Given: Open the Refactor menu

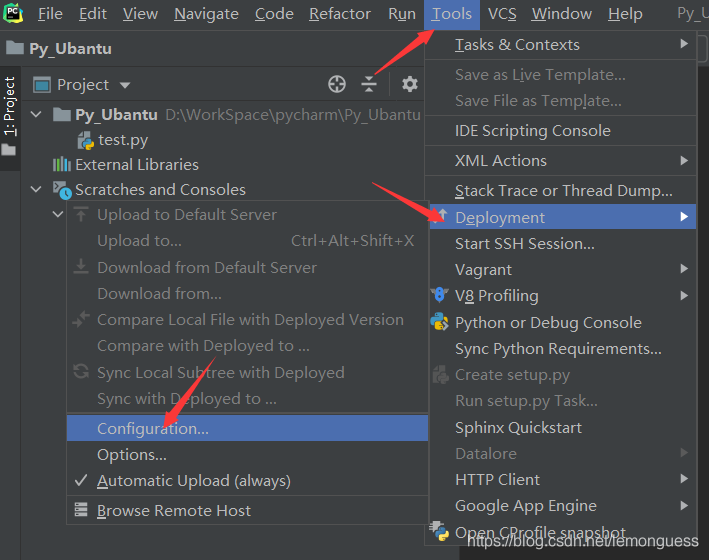Looking at the screenshot, I should [x=340, y=14].
